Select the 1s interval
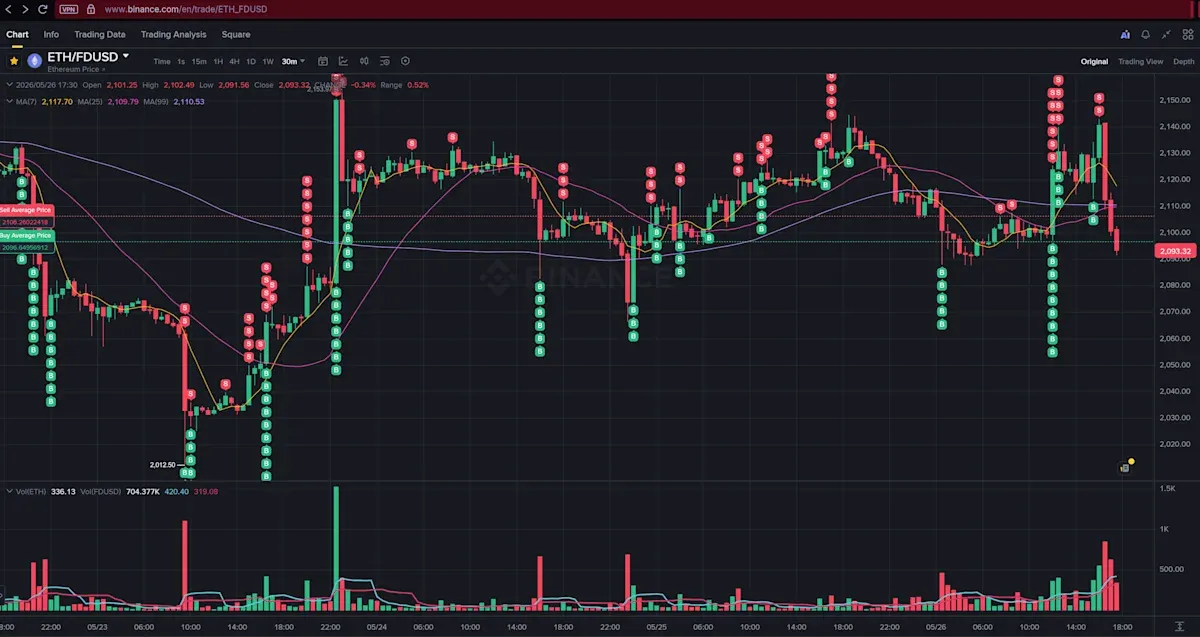The width and height of the screenshot is (1200, 637). point(181,61)
